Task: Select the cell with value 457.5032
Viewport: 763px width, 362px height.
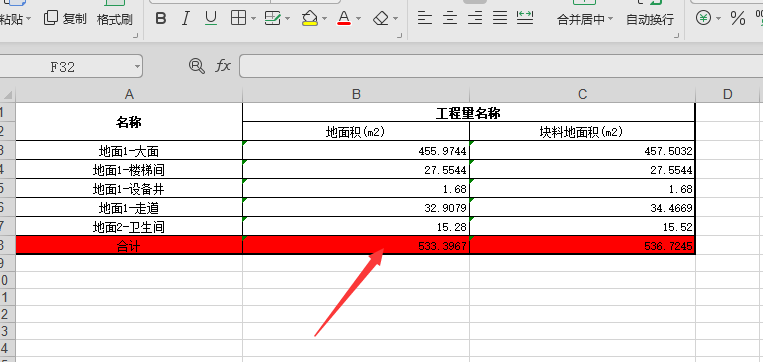Action: (582, 150)
